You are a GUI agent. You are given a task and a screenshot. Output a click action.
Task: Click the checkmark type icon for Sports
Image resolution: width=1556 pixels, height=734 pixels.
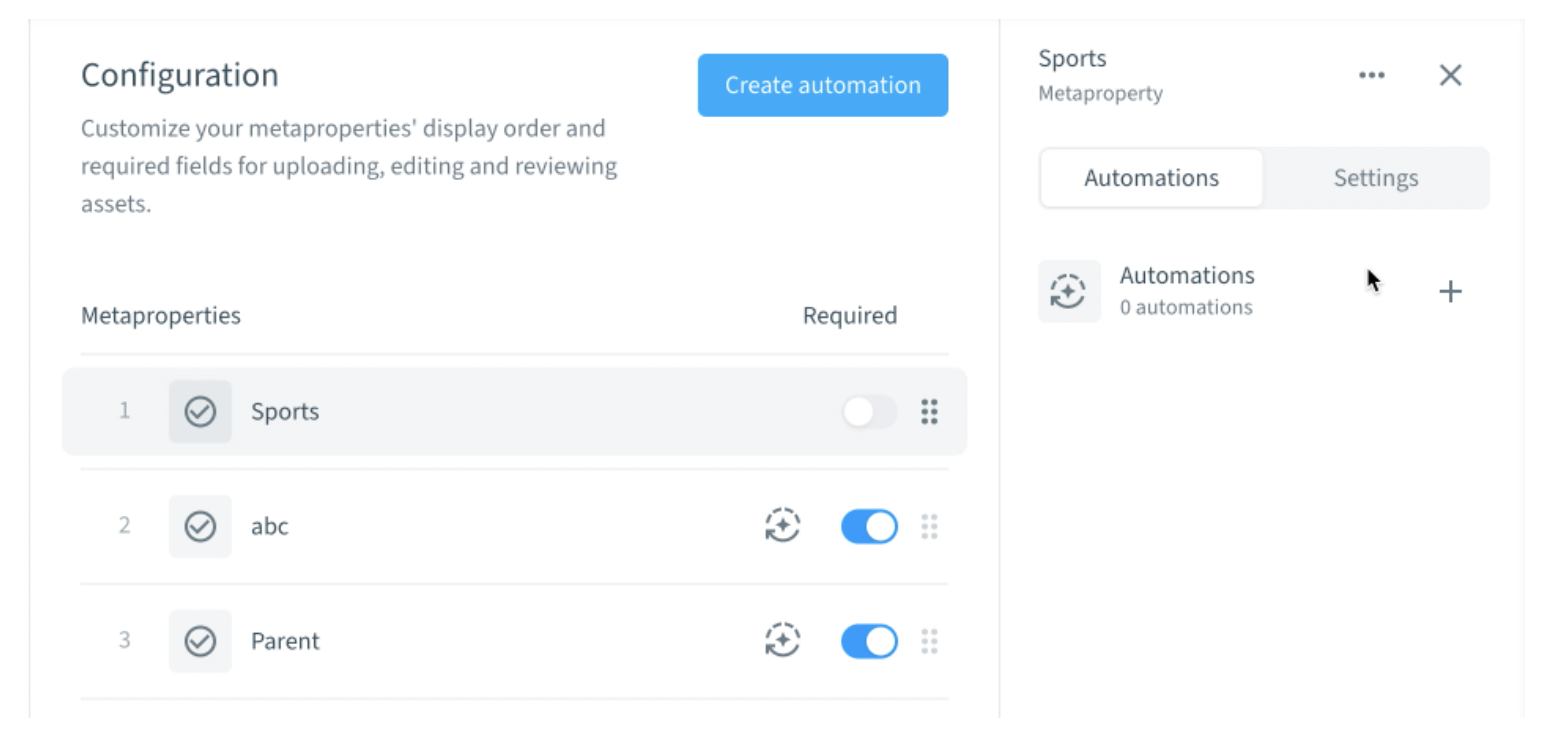(x=200, y=412)
